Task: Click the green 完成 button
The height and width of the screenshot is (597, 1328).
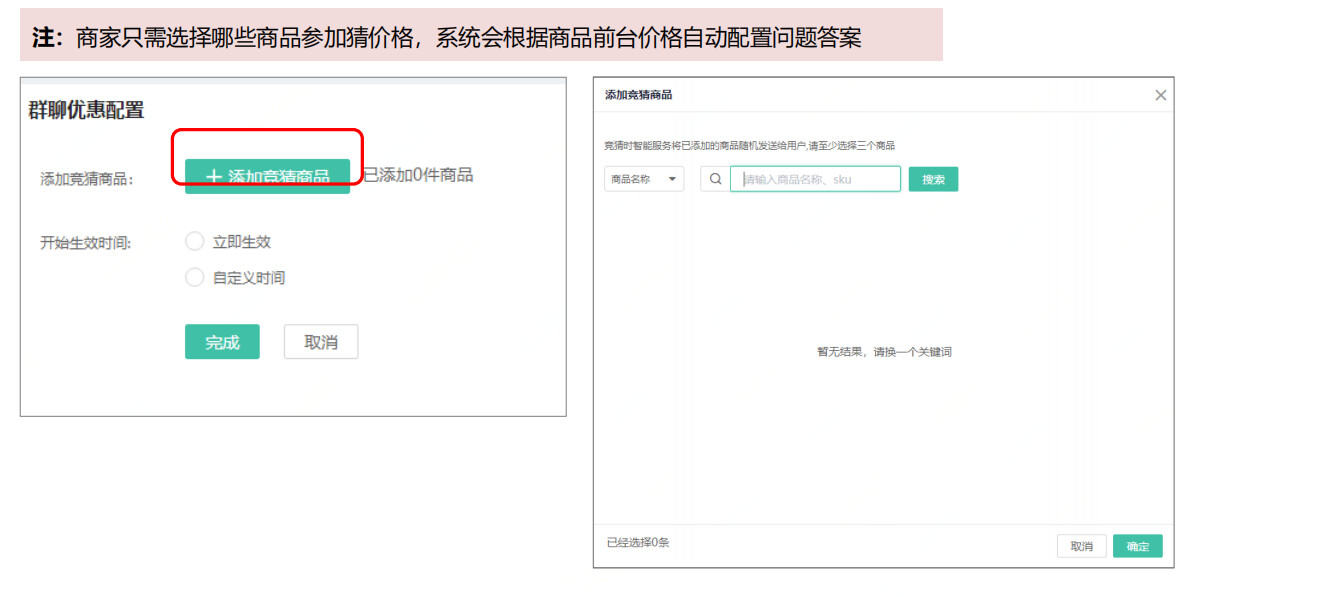Action: coord(222,342)
